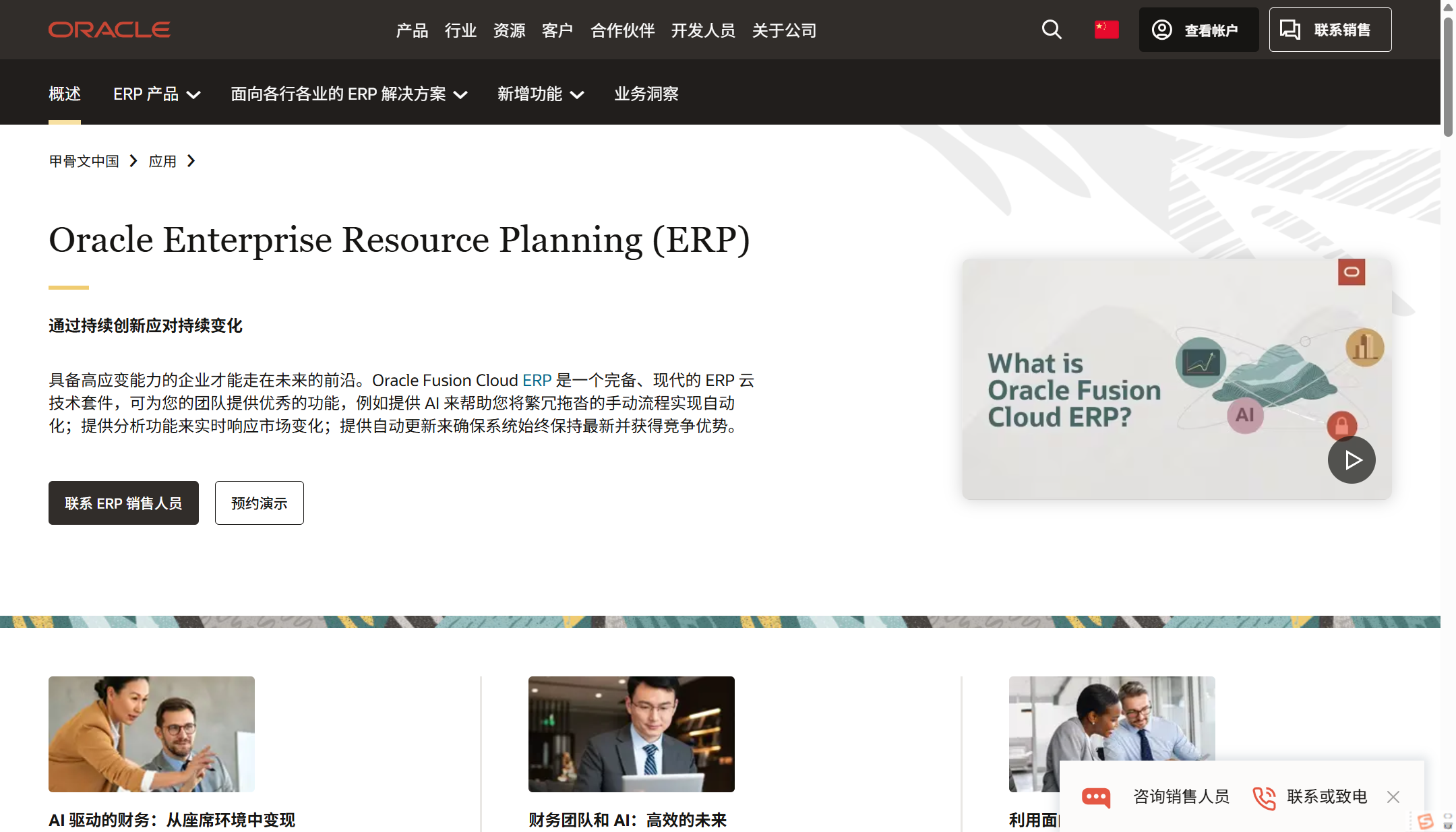
Task: Expand the ERP 产品 dropdown
Action: click(156, 94)
